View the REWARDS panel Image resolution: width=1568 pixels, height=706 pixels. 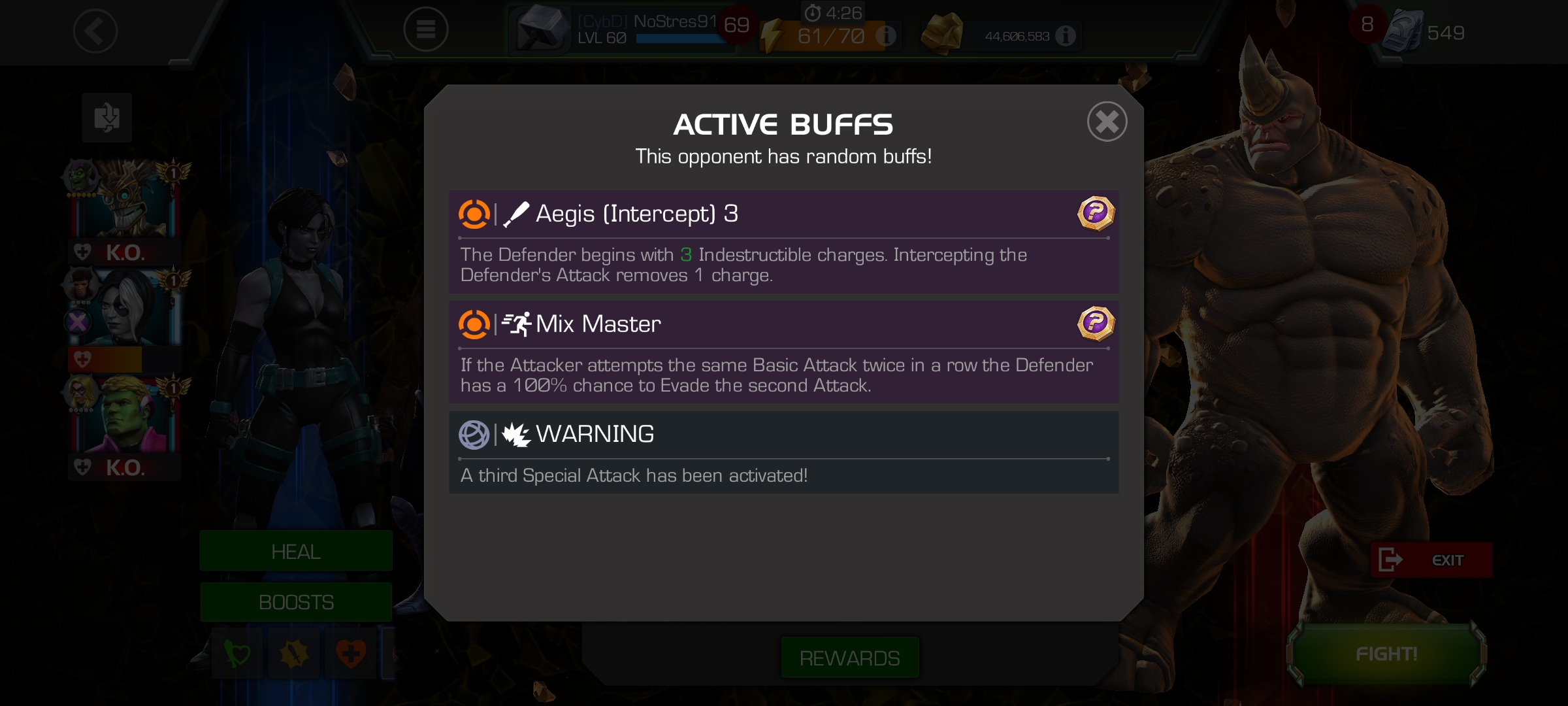(x=850, y=658)
